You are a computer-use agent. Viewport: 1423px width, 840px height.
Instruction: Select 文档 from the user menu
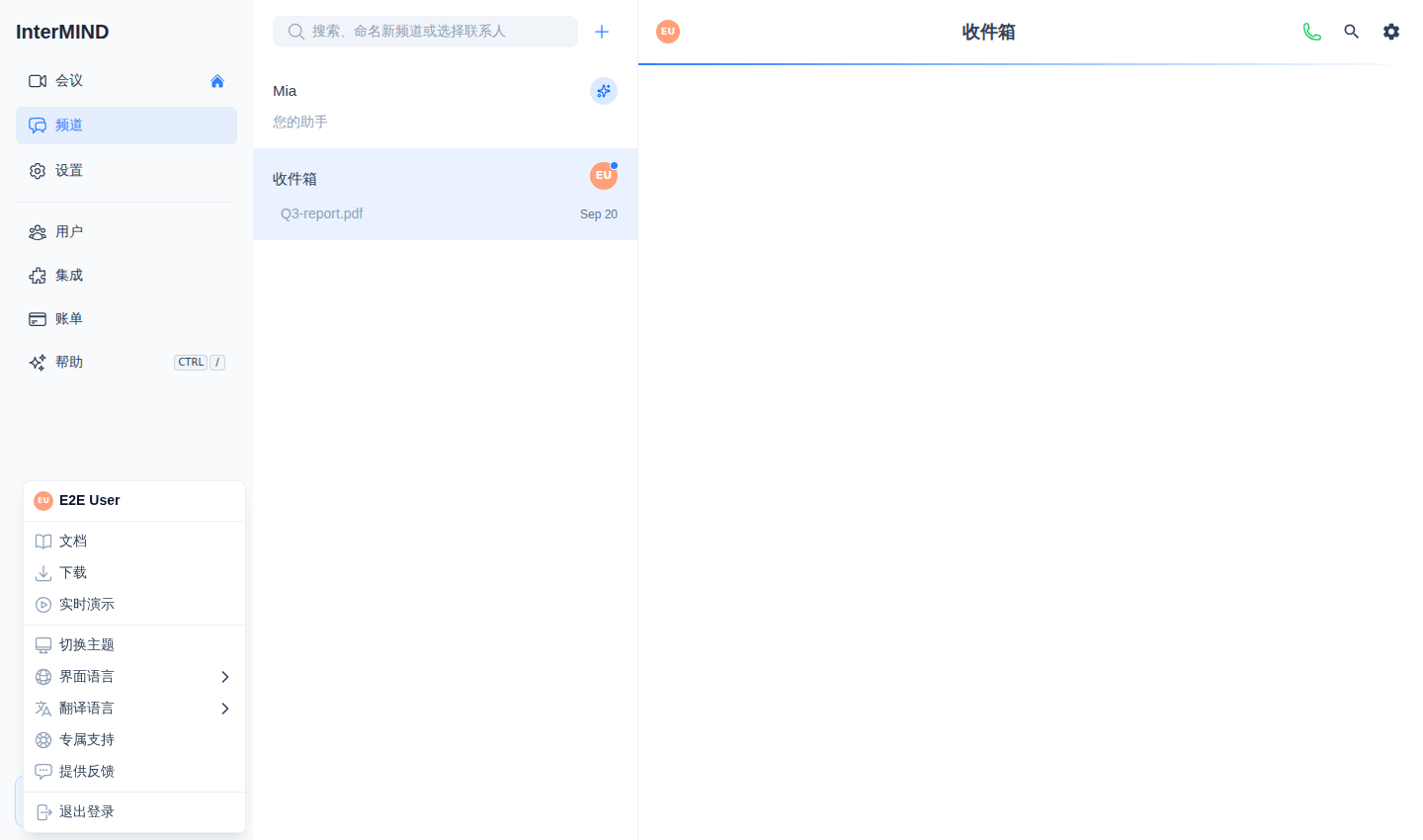(134, 542)
